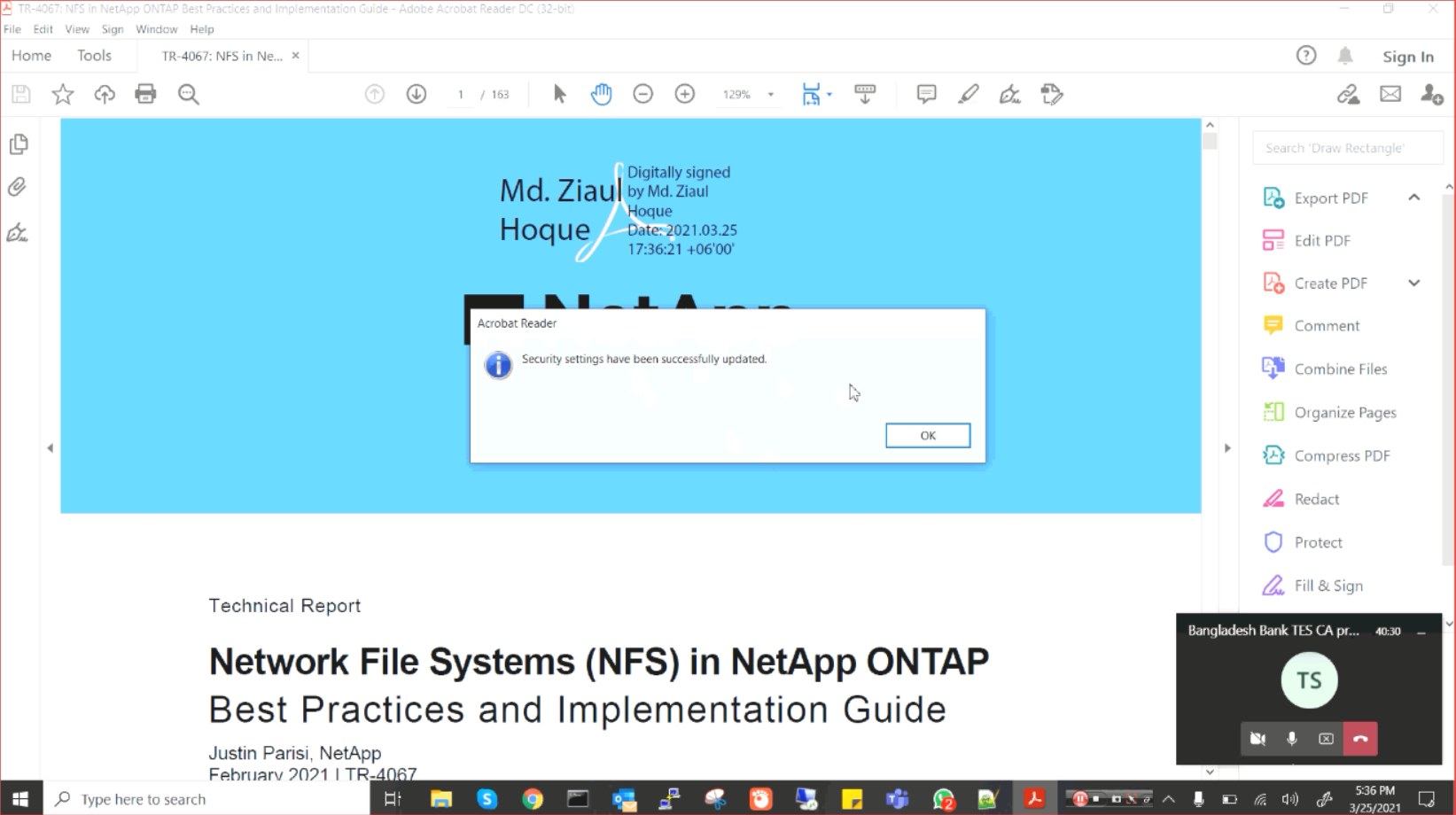Screen dimensions: 1456x815
Task: Click the taskbar search box
Action: 206,799
